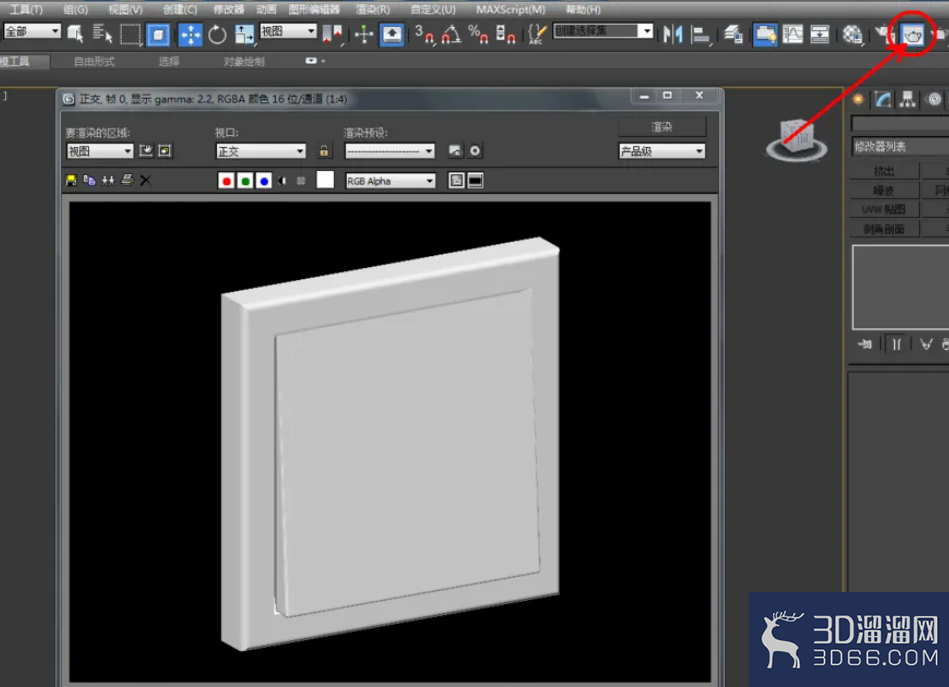Open the Layer Manager

(x=733, y=34)
